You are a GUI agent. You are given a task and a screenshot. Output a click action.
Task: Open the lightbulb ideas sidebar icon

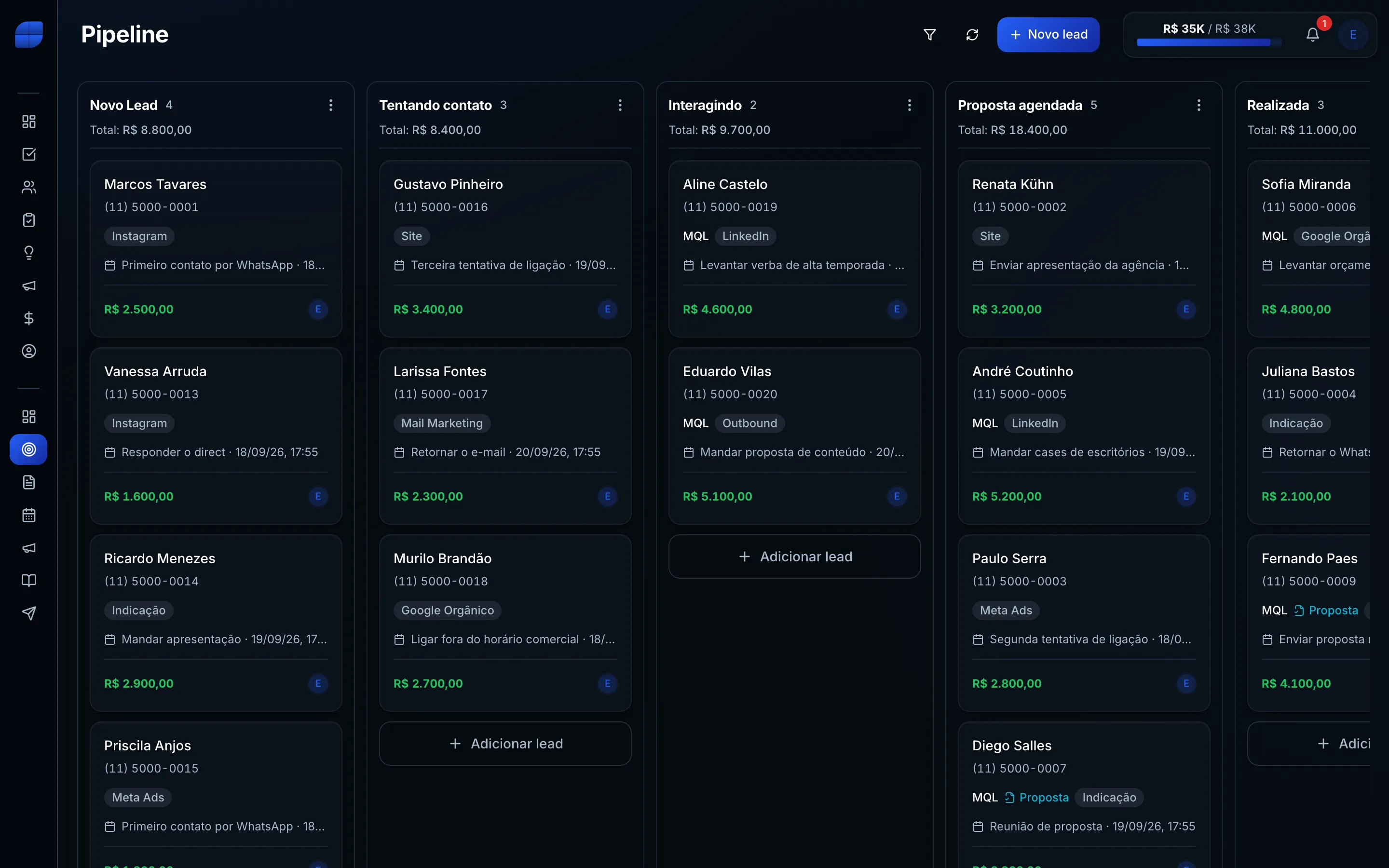coord(29,253)
